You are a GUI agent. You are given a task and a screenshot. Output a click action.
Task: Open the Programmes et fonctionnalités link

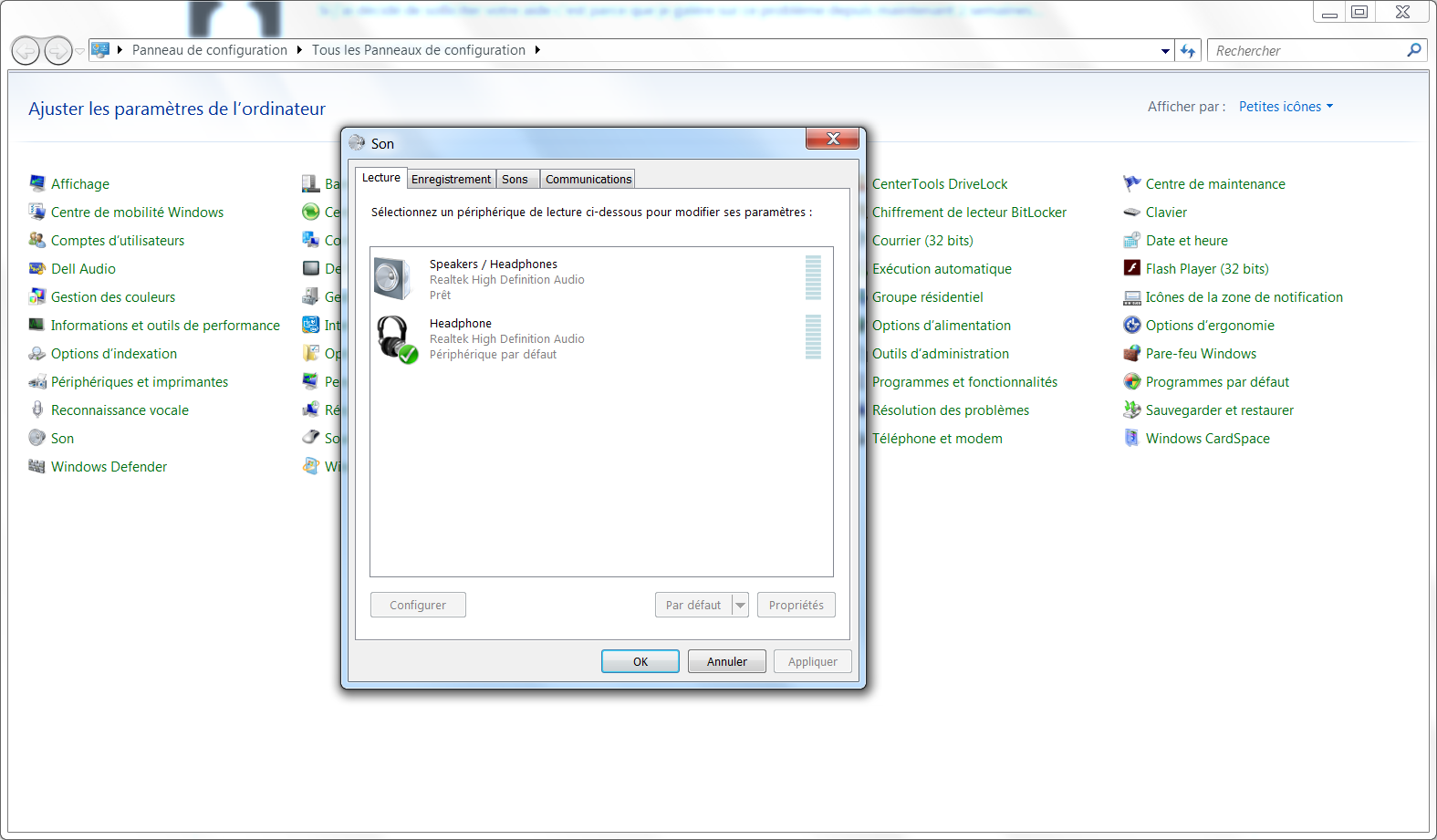(964, 381)
